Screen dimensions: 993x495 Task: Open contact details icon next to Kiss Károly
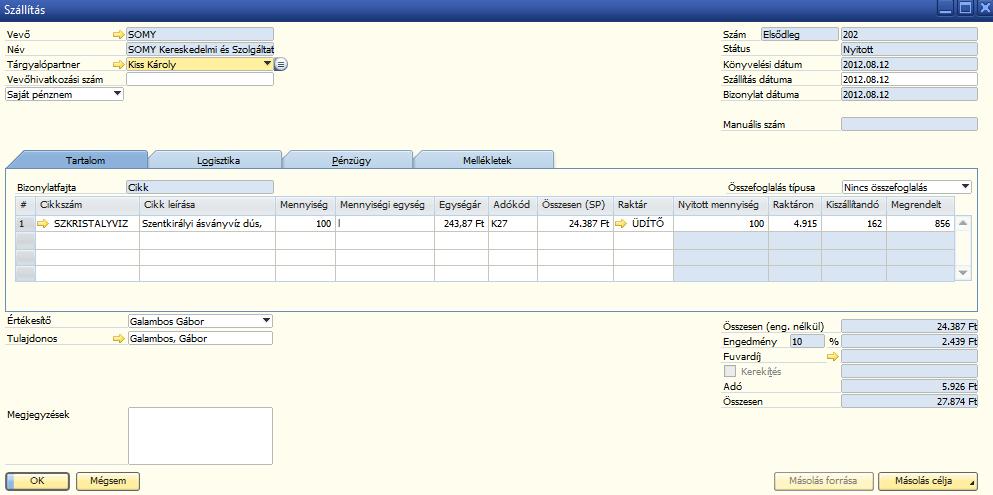(x=281, y=65)
